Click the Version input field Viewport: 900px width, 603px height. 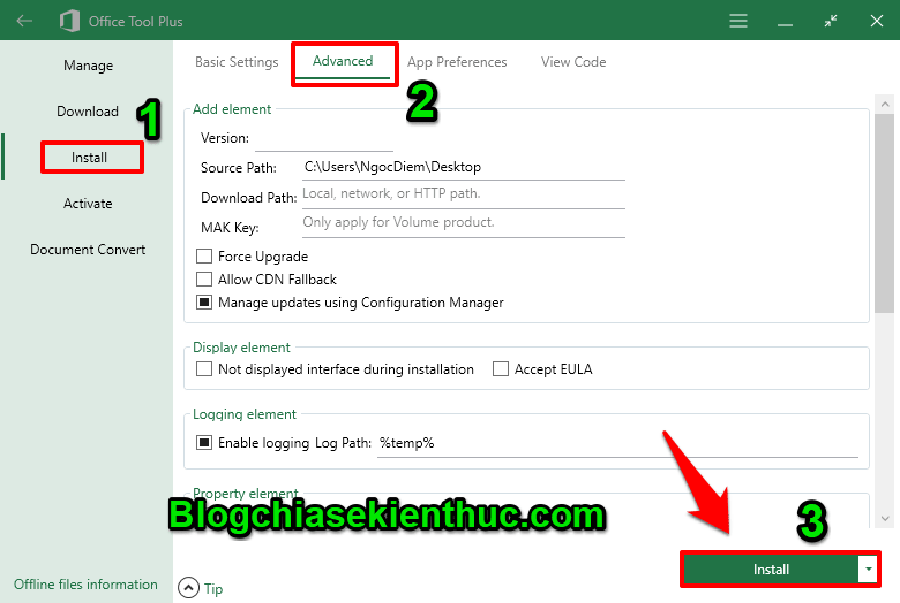(x=324, y=139)
